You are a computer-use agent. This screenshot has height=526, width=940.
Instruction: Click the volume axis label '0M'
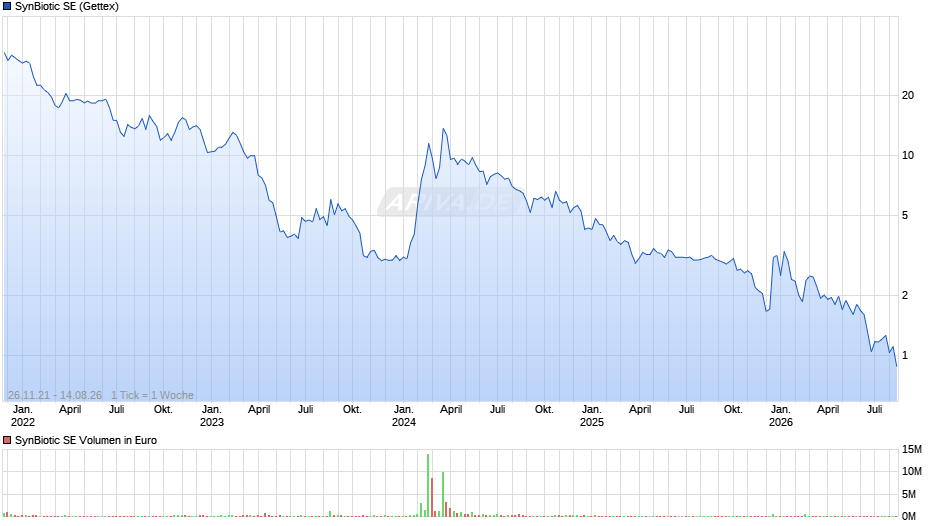pyautogui.click(x=909, y=516)
